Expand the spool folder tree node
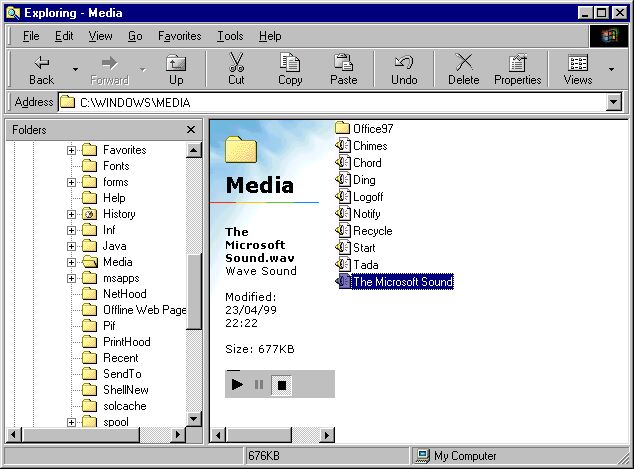The width and height of the screenshot is (634, 469). [71, 423]
